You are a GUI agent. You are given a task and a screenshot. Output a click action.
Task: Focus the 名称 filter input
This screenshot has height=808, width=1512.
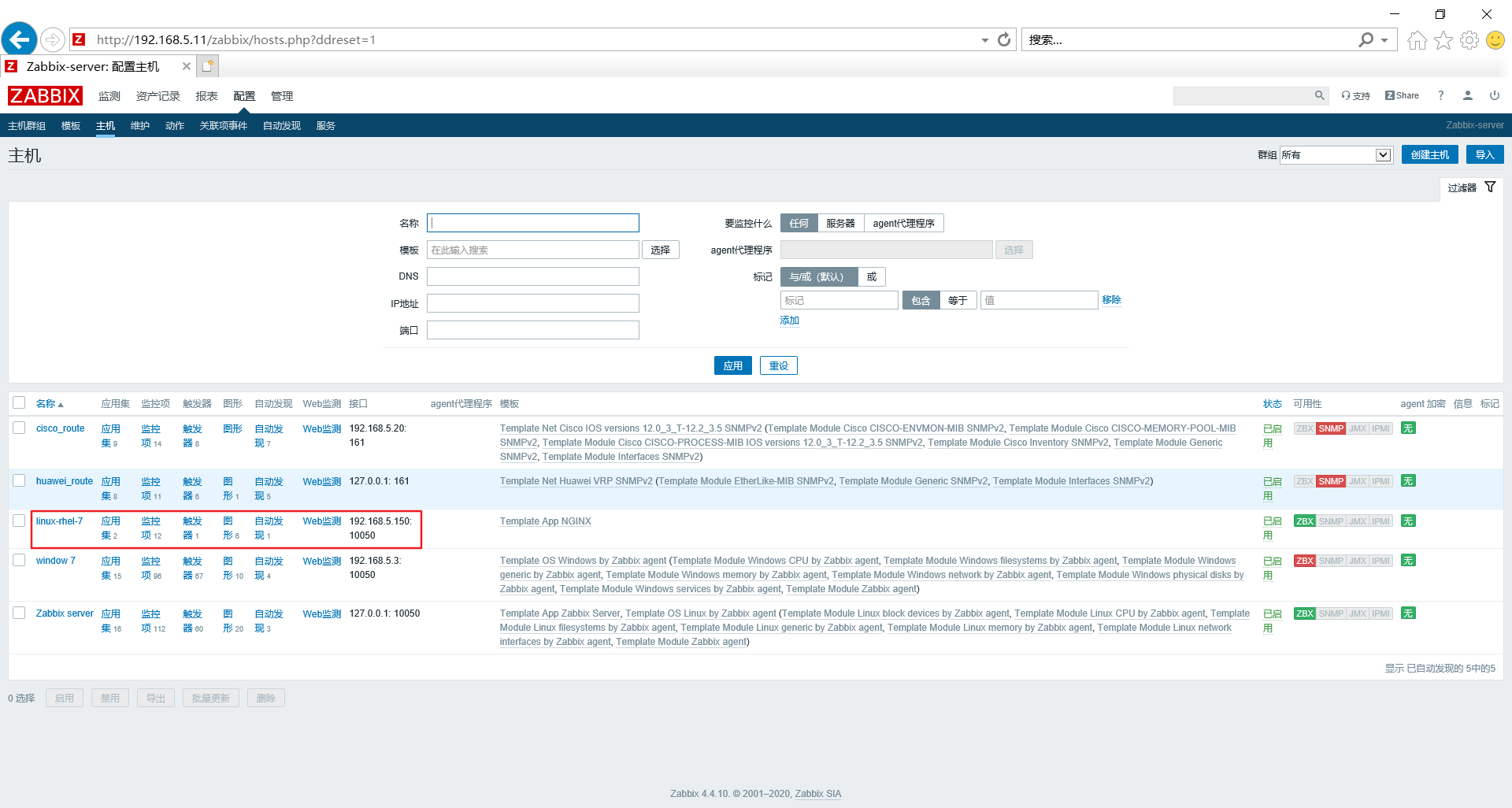coord(532,223)
